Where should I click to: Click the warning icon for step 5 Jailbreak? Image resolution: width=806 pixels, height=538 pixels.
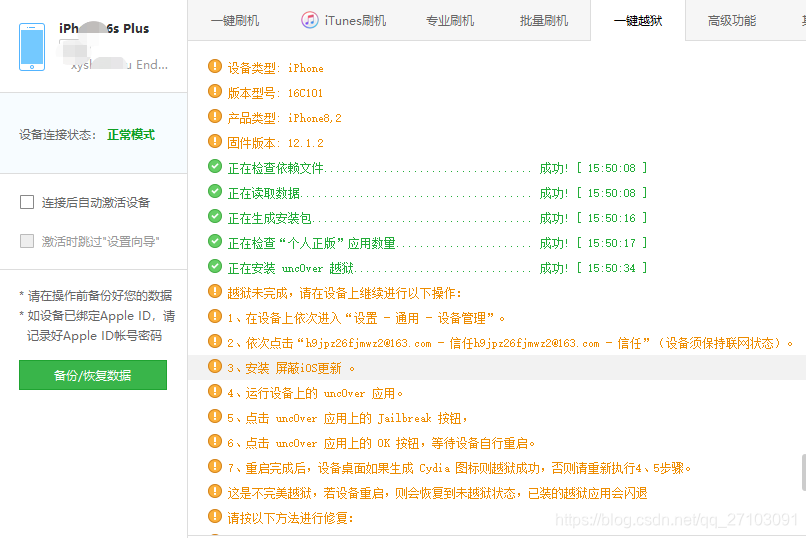[x=215, y=416]
